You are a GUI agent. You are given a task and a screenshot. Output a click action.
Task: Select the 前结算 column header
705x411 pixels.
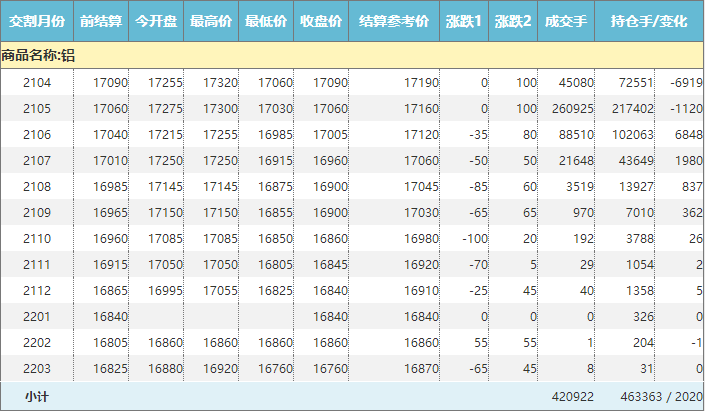tap(102, 21)
